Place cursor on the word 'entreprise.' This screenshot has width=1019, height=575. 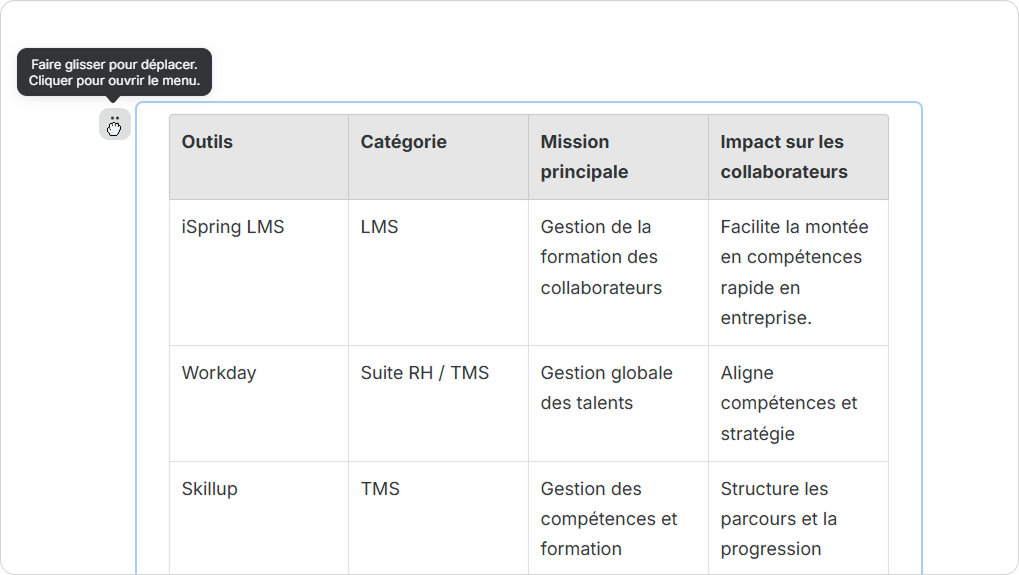(766, 318)
